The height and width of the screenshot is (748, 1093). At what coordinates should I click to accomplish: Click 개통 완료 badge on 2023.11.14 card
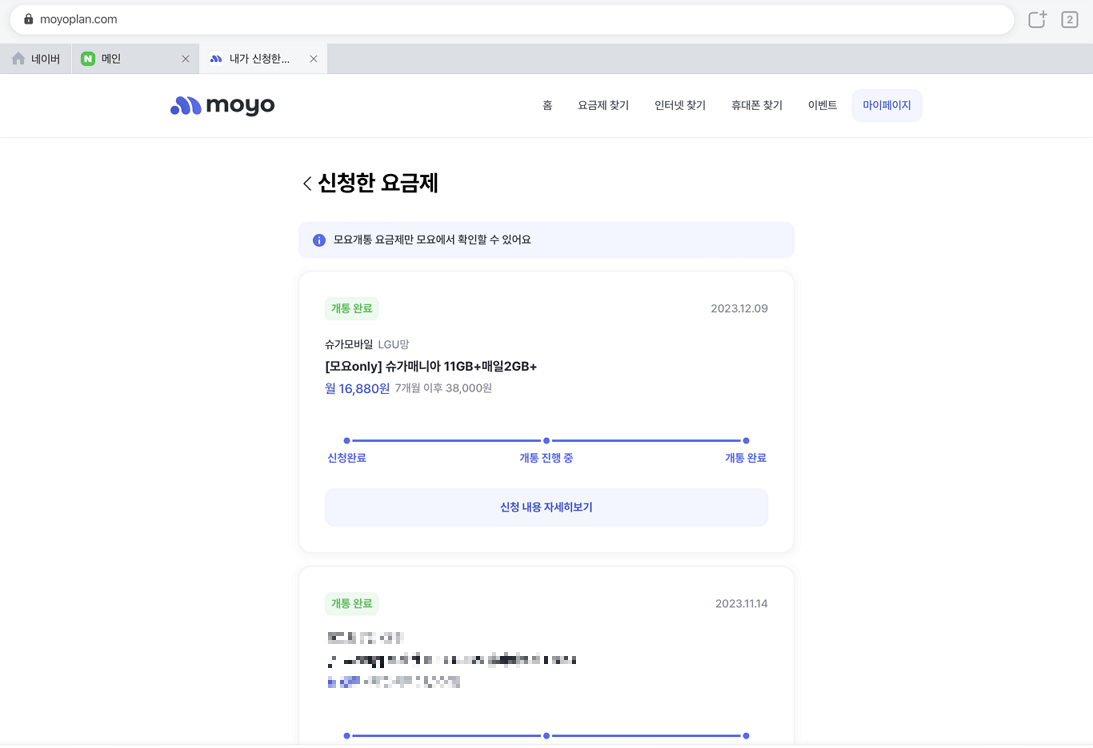351,604
